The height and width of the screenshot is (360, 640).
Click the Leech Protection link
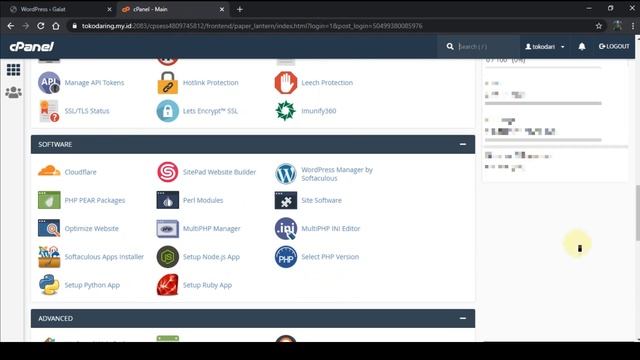coord(327,83)
